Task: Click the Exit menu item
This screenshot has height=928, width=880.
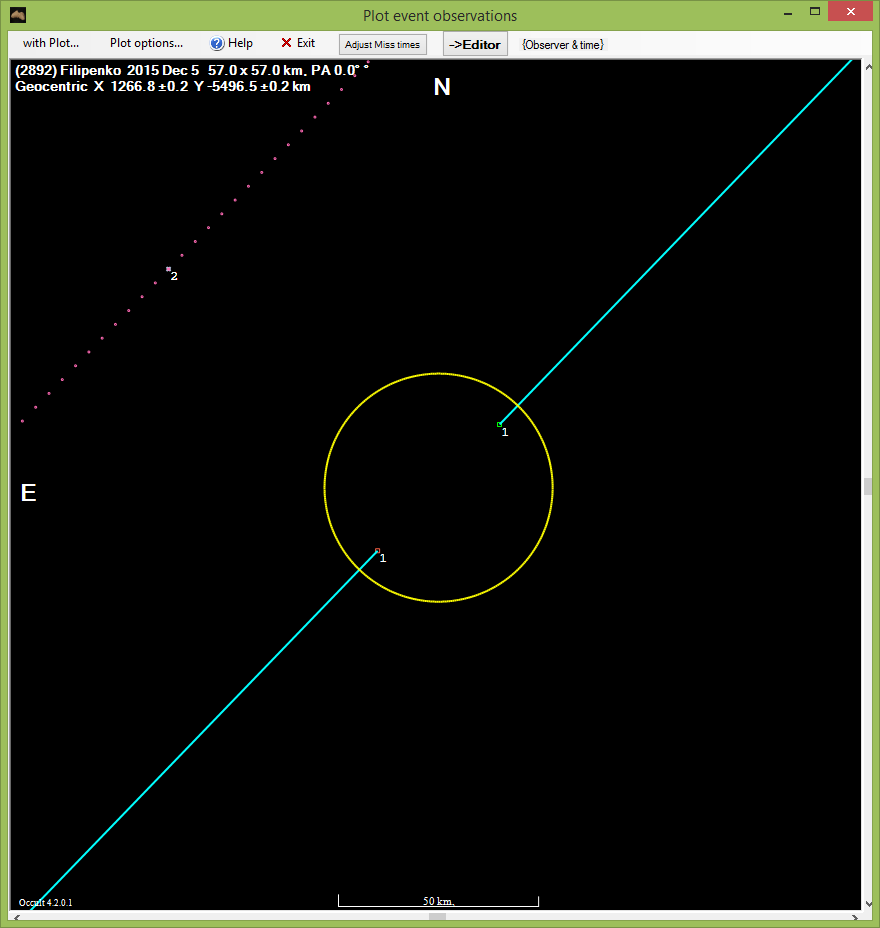Action: (298, 43)
